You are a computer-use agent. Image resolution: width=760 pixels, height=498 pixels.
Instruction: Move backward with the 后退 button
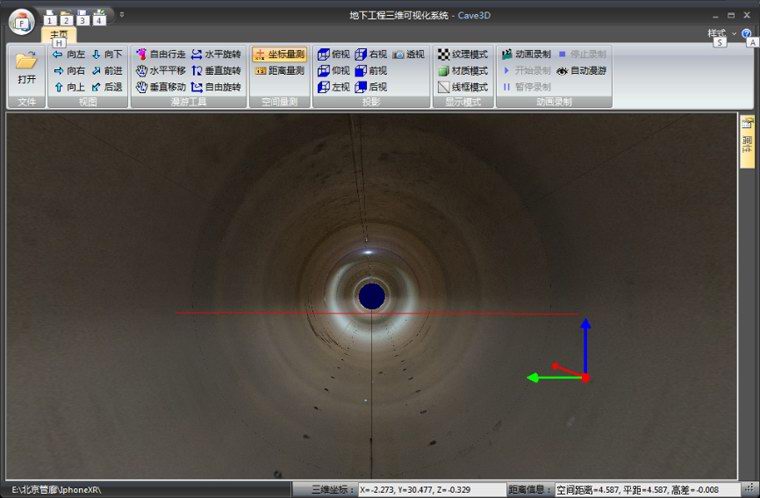tap(107, 87)
